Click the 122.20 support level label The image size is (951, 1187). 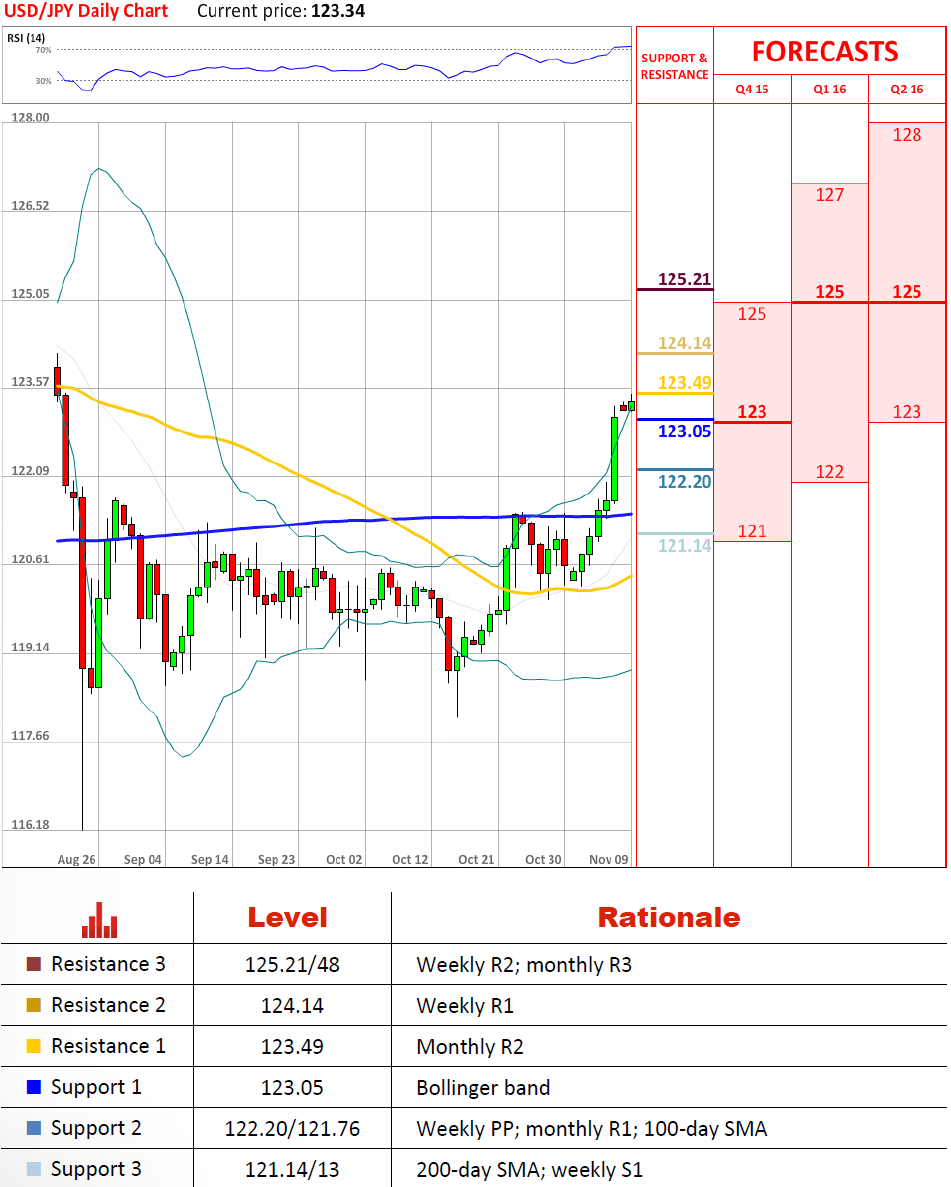click(x=684, y=481)
